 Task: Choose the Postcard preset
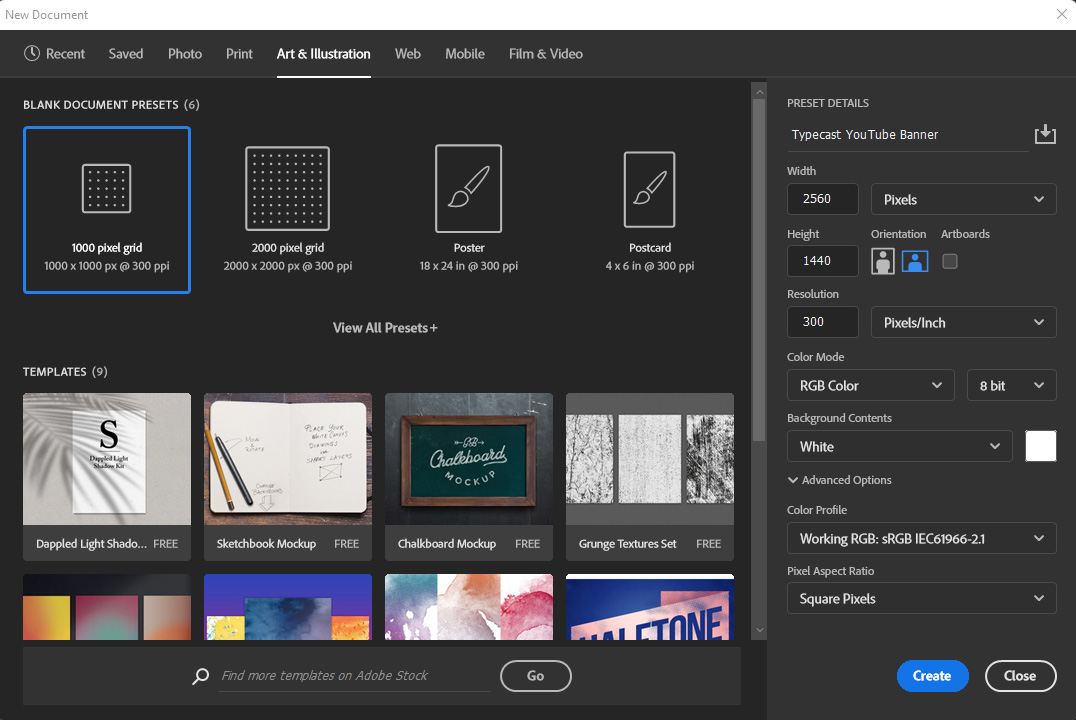coord(649,210)
